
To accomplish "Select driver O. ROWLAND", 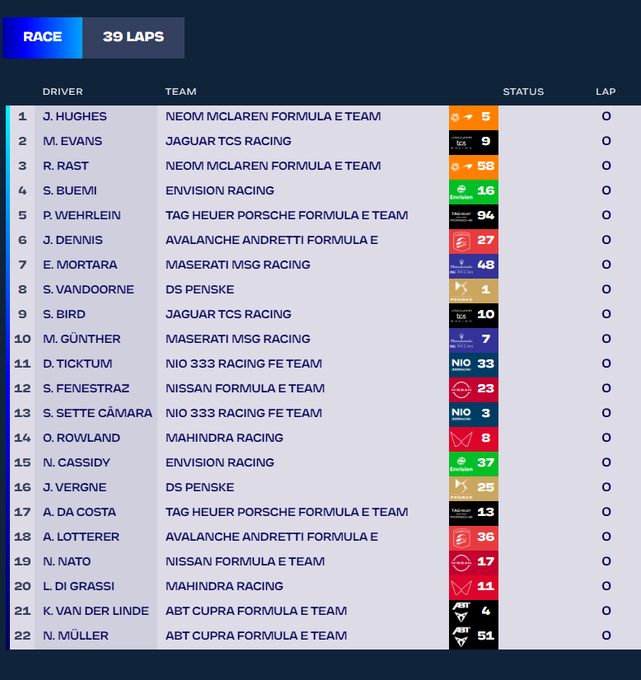I will 81,438.
